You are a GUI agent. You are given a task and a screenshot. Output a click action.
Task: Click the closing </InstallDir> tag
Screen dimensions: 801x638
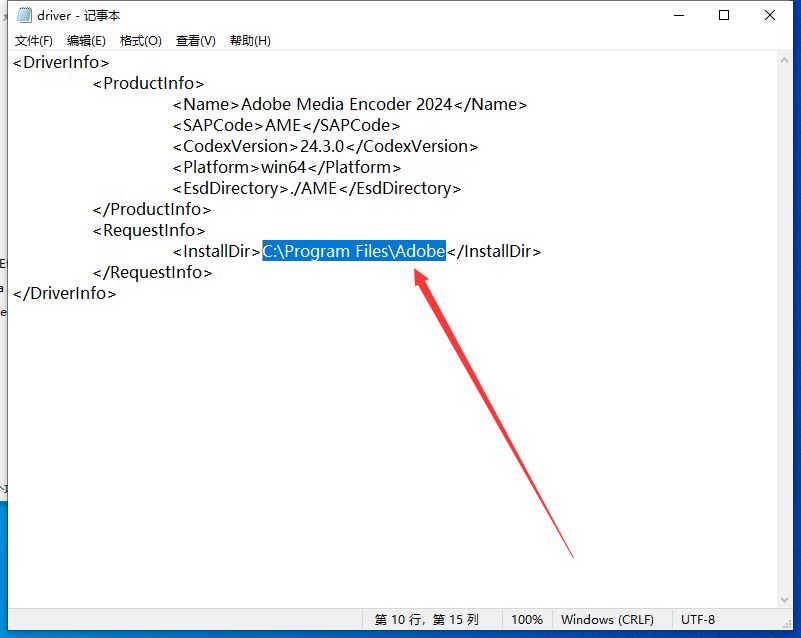tap(494, 251)
